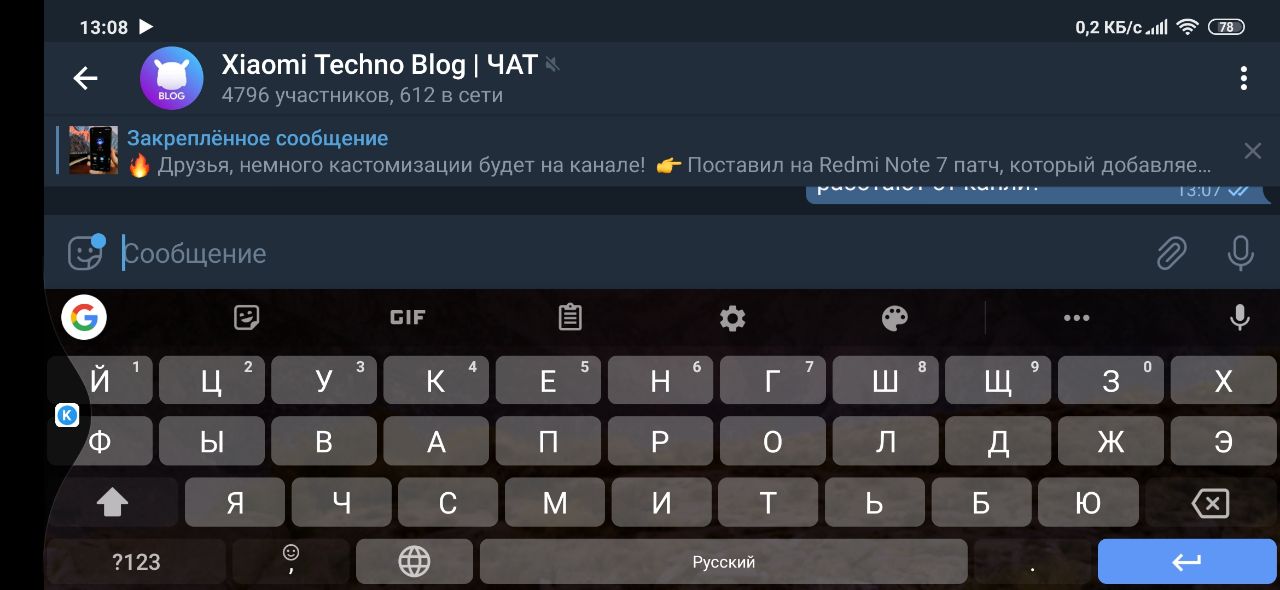Attach a file with the paperclip icon
1280x590 pixels.
pos(1171,253)
